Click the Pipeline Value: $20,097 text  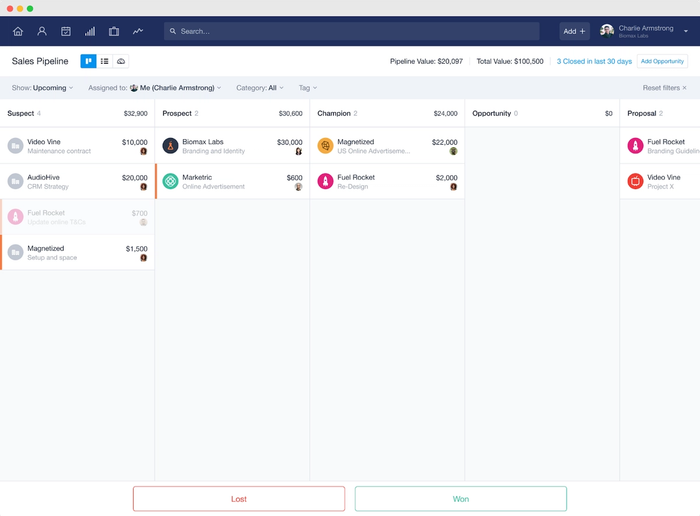(426, 61)
